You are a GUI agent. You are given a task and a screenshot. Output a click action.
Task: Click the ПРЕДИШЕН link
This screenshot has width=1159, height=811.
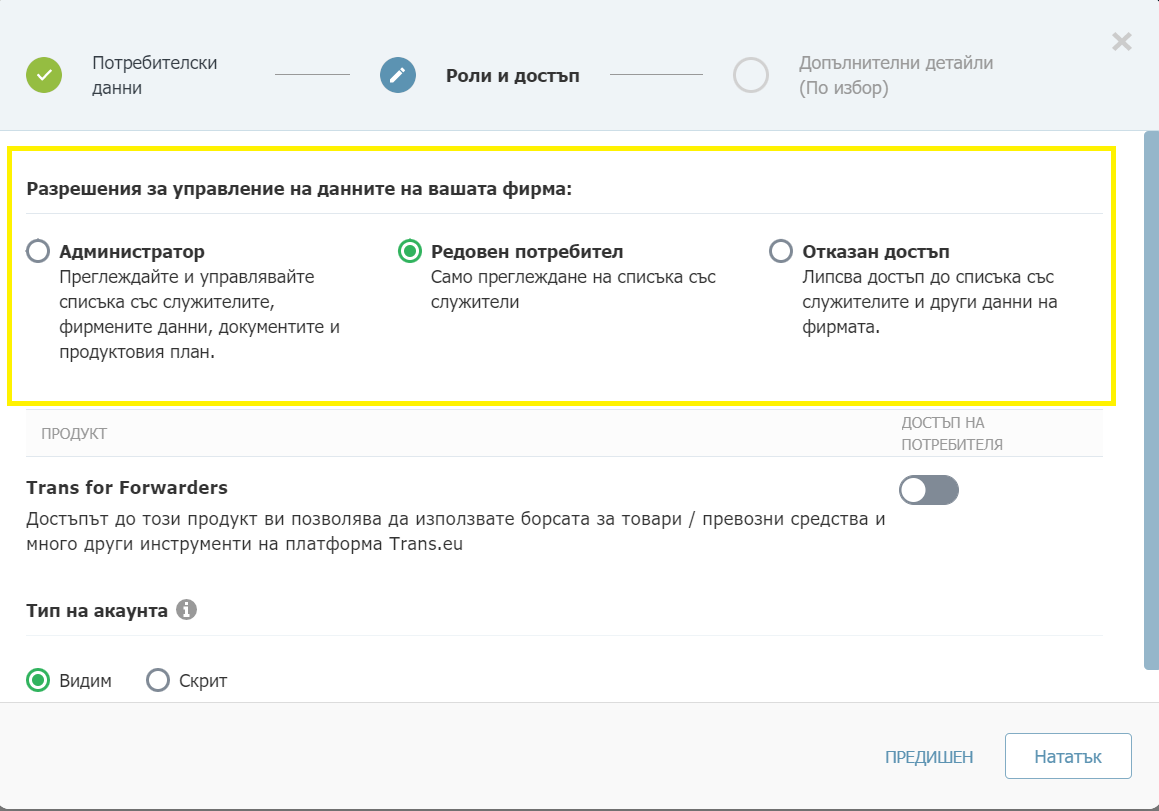(x=929, y=757)
